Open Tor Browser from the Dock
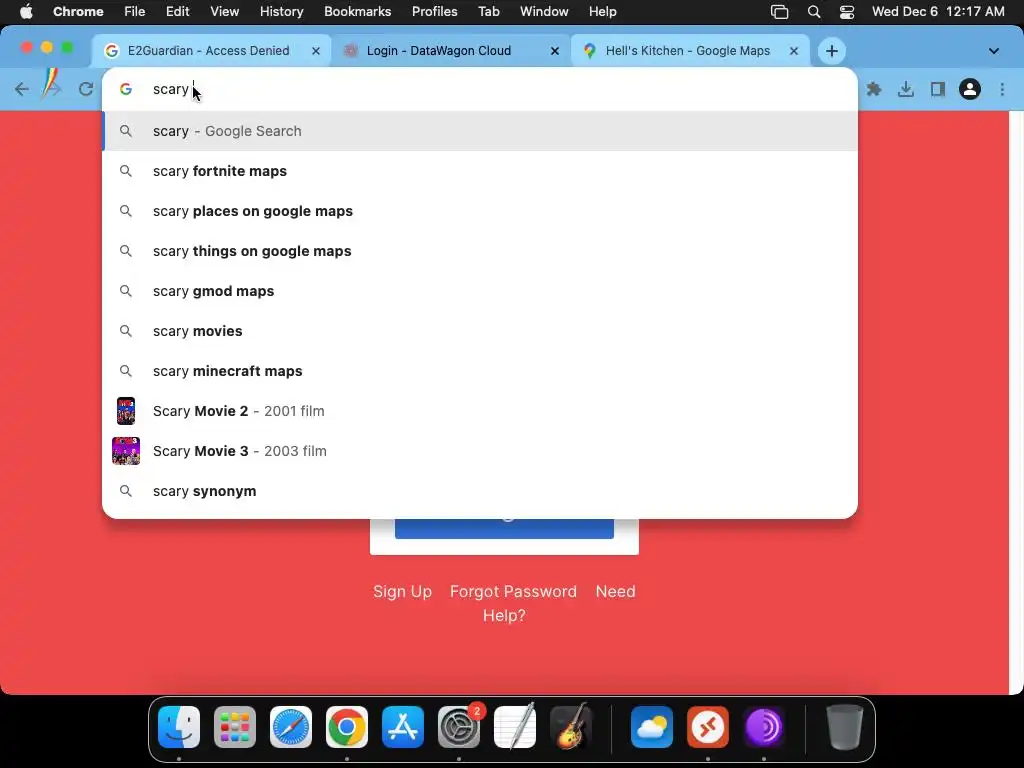1024x768 pixels. [x=764, y=727]
